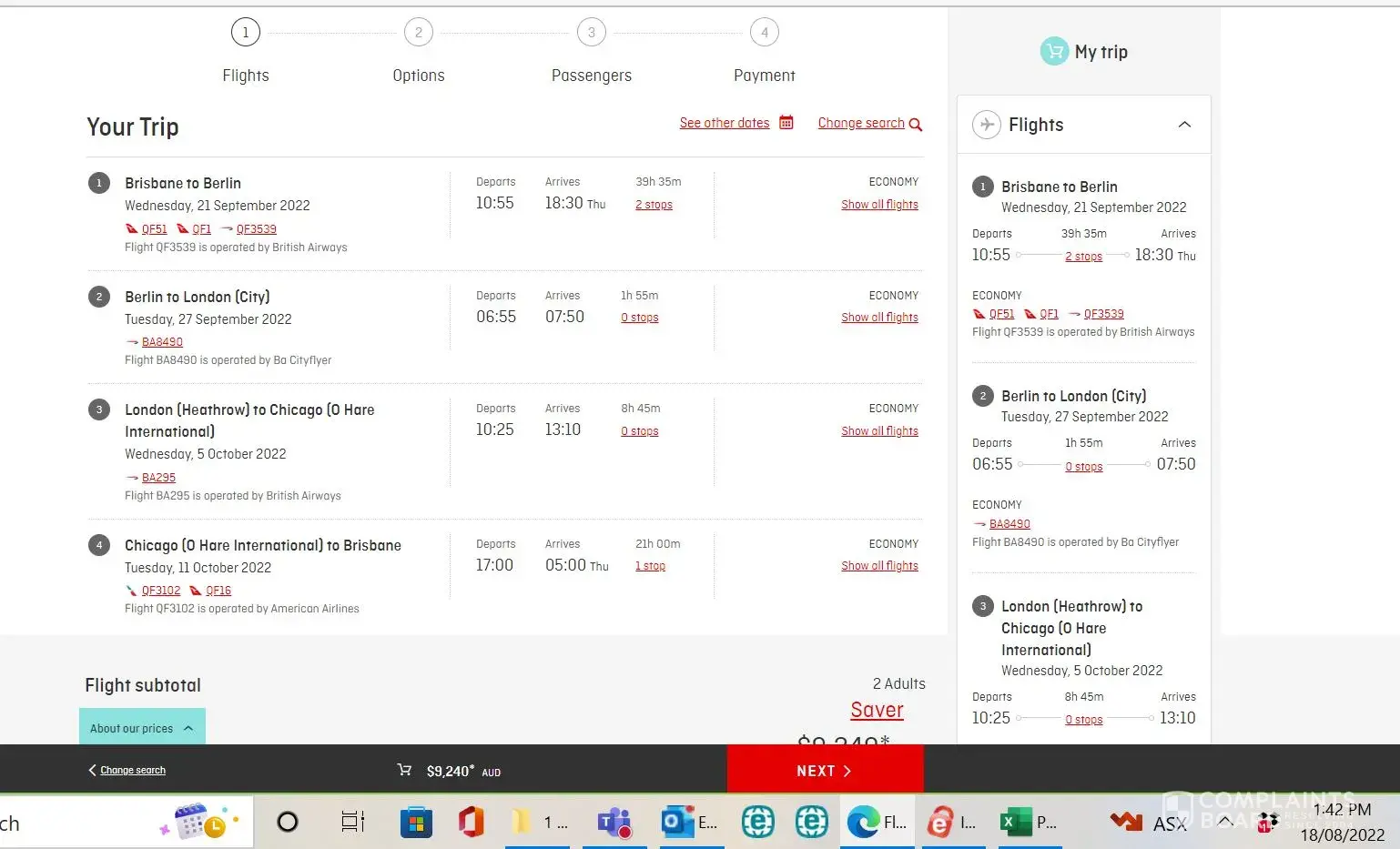The width and height of the screenshot is (1400, 849).
Task: Open flight QF16 link
Action: coord(218,591)
